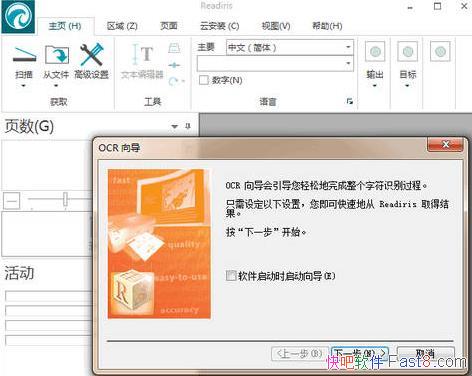The image size is (472, 376).
Task: Click the Pages (页数) panel title
Action: 29,126
